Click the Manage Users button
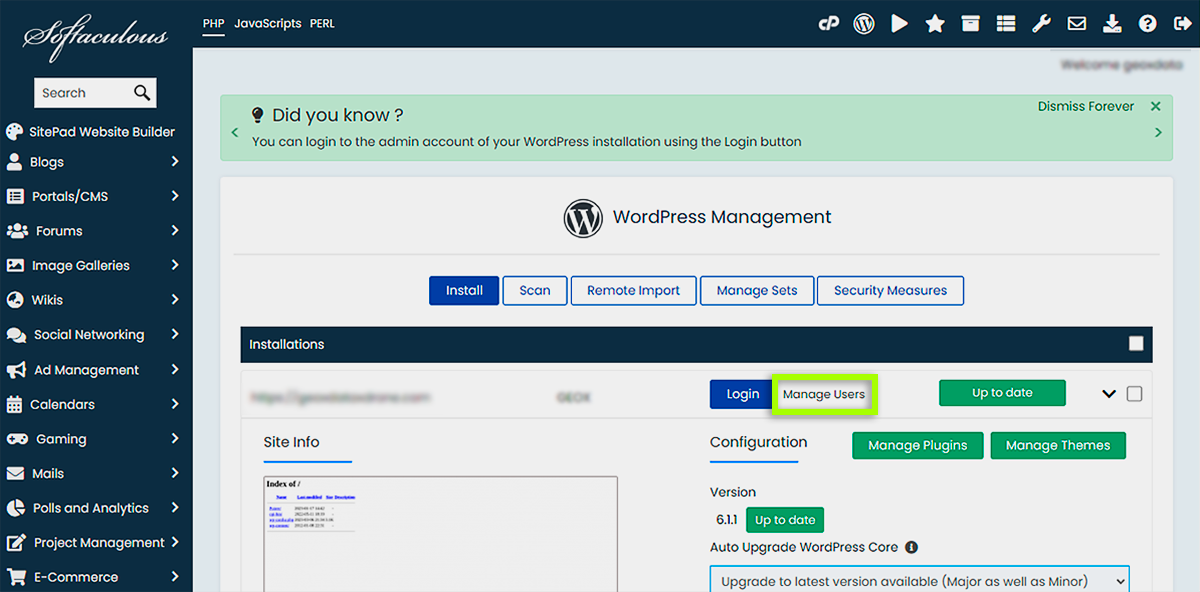 click(823, 394)
